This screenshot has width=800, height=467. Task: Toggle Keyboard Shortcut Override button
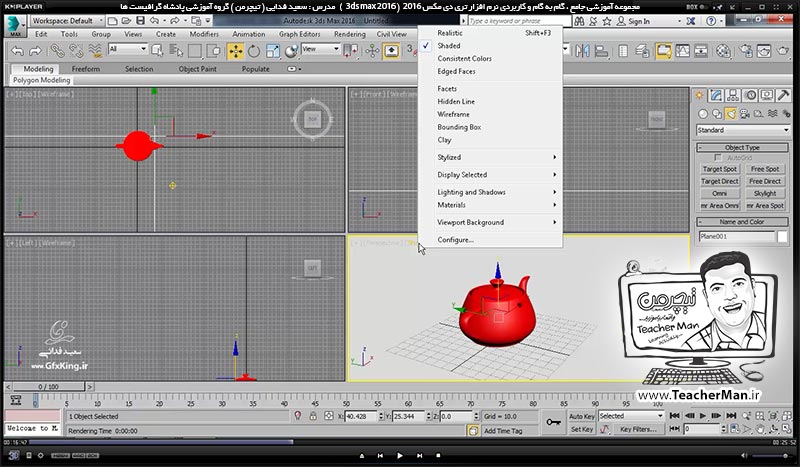391,51
